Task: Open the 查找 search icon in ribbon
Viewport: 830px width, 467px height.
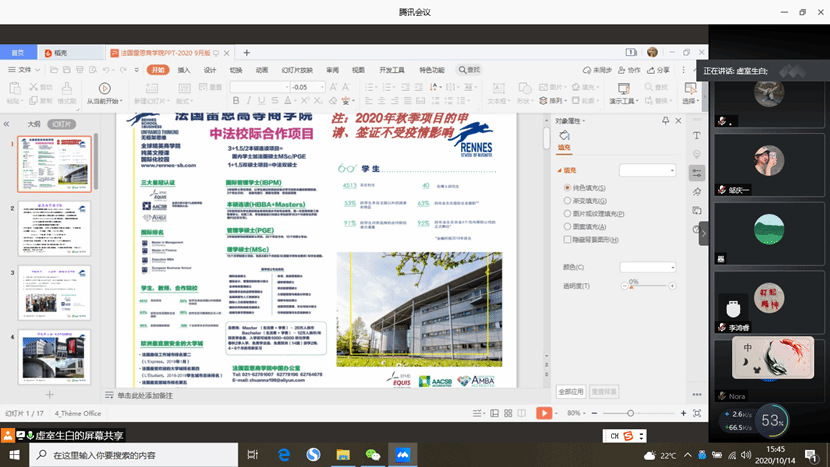Action: tap(469, 70)
